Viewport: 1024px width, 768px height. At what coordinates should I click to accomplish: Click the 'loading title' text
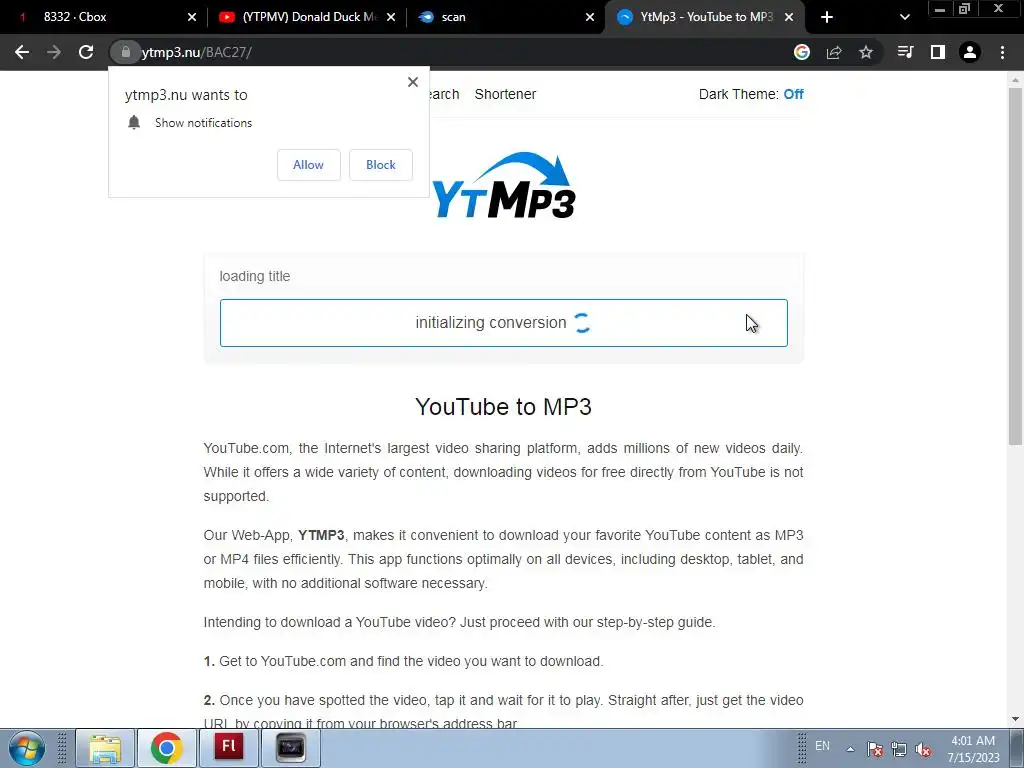255,276
